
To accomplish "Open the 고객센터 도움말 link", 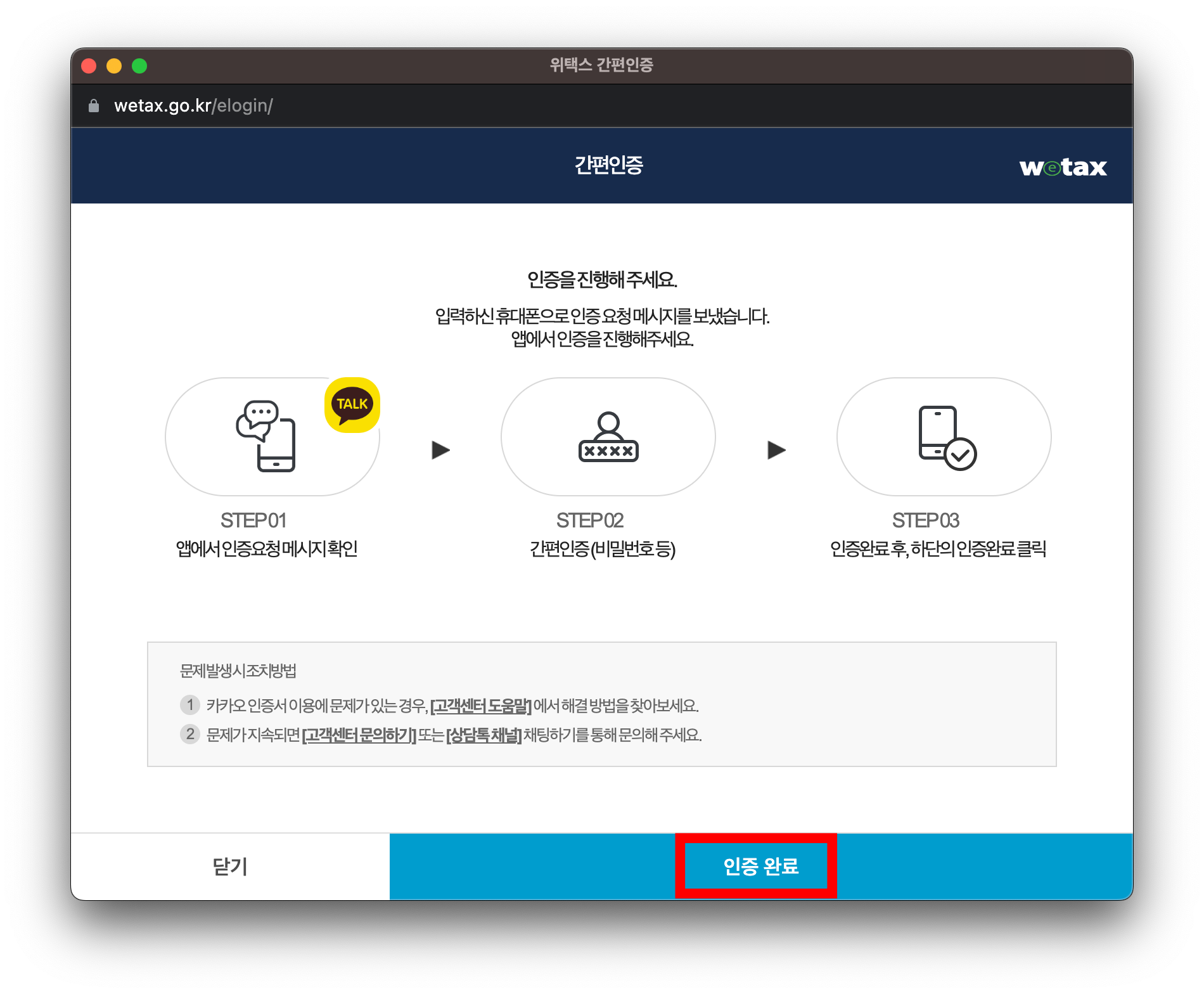I will (x=480, y=705).
